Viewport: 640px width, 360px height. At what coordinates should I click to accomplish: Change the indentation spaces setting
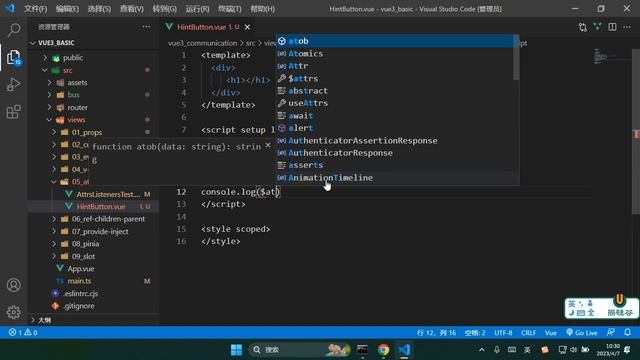(475, 333)
